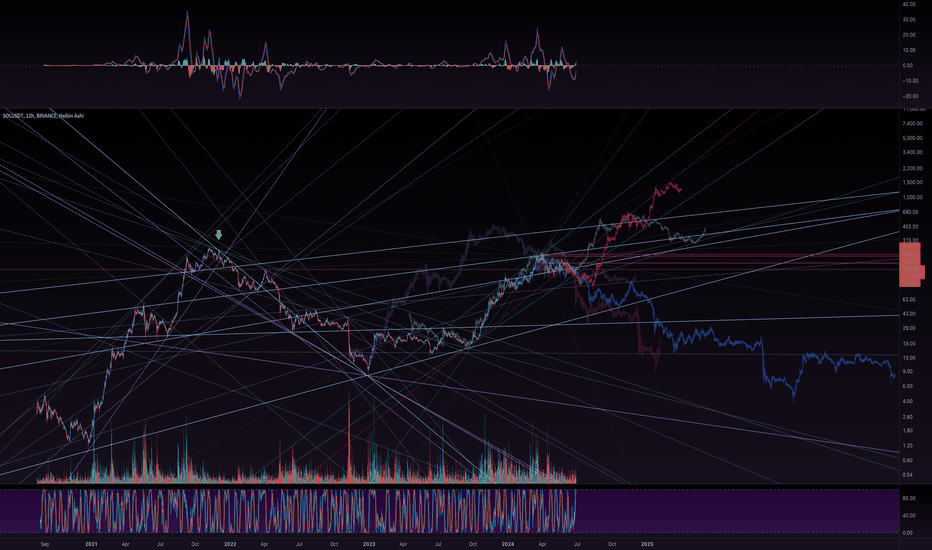This screenshot has width=932, height=550.
Task: Select the teal down-arrow marker on chart
Action: 219,235
